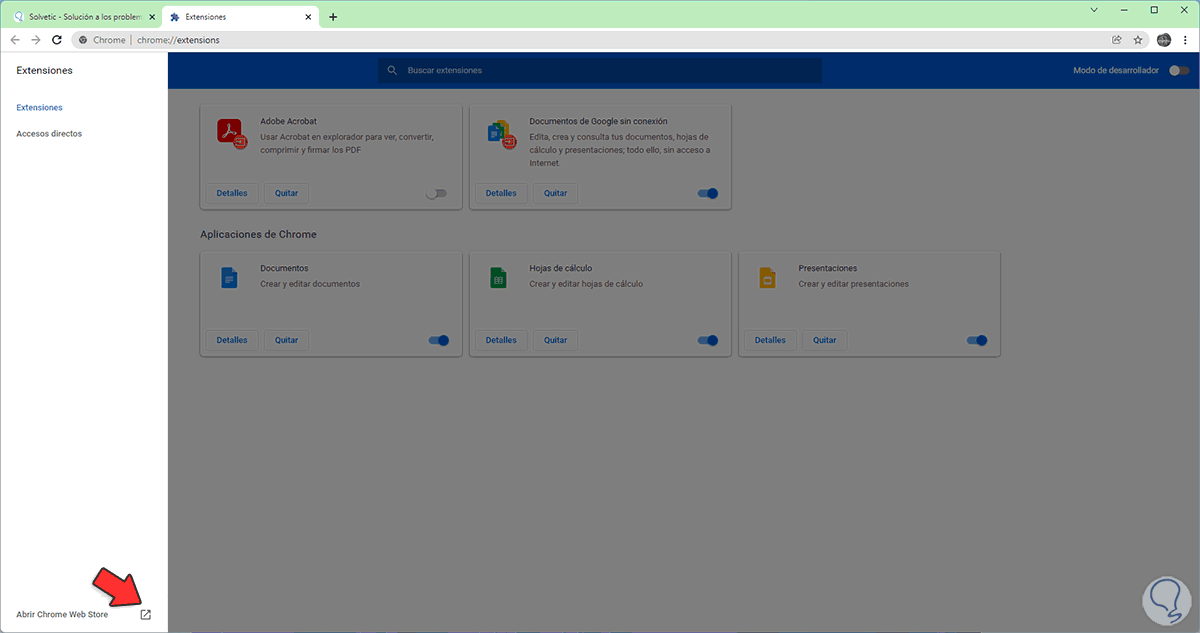Disable Documentos de Google sin conexión toggle
The image size is (1200, 633).
pos(708,193)
